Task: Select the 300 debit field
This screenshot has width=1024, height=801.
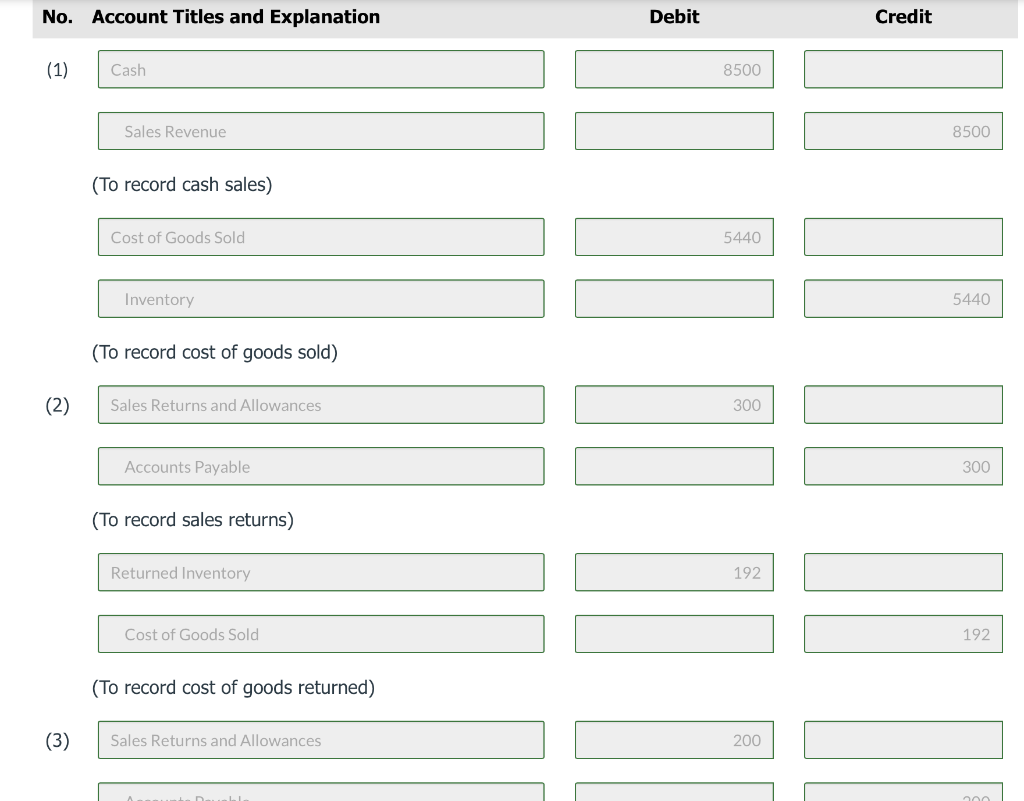Action: click(x=674, y=405)
